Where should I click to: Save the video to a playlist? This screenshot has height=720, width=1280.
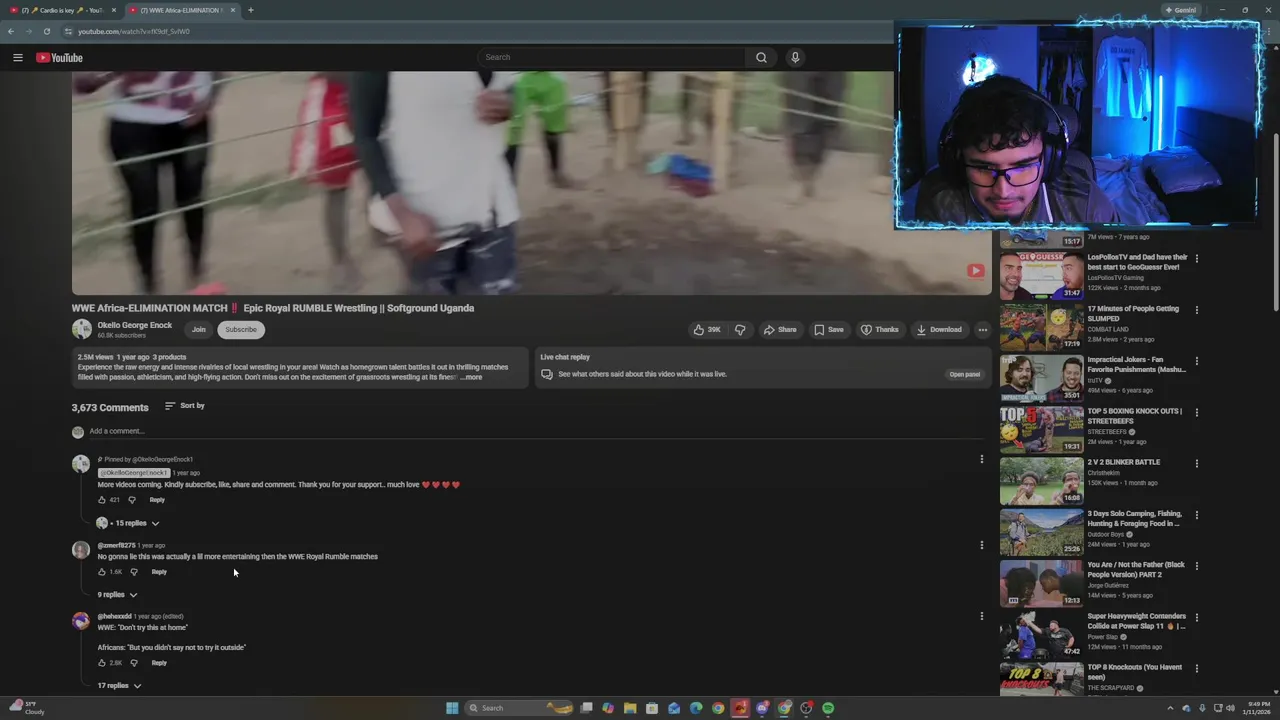(x=828, y=329)
